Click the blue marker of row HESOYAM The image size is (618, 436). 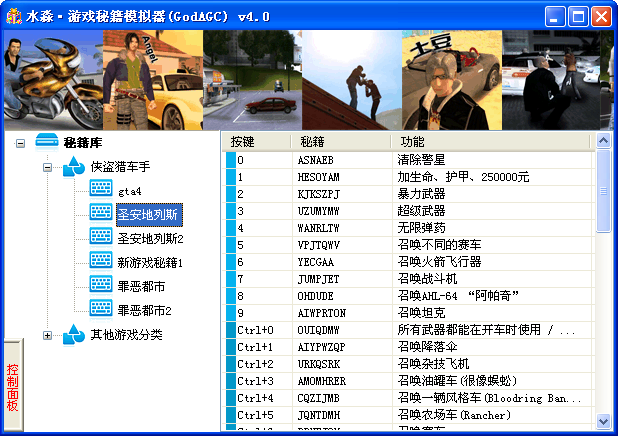click(x=231, y=177)
